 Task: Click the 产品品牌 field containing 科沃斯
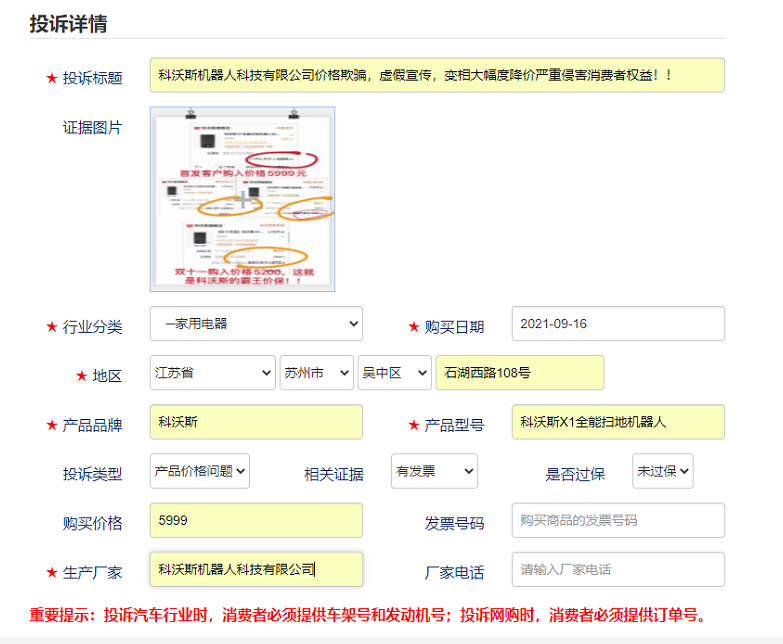coord(256,422)
